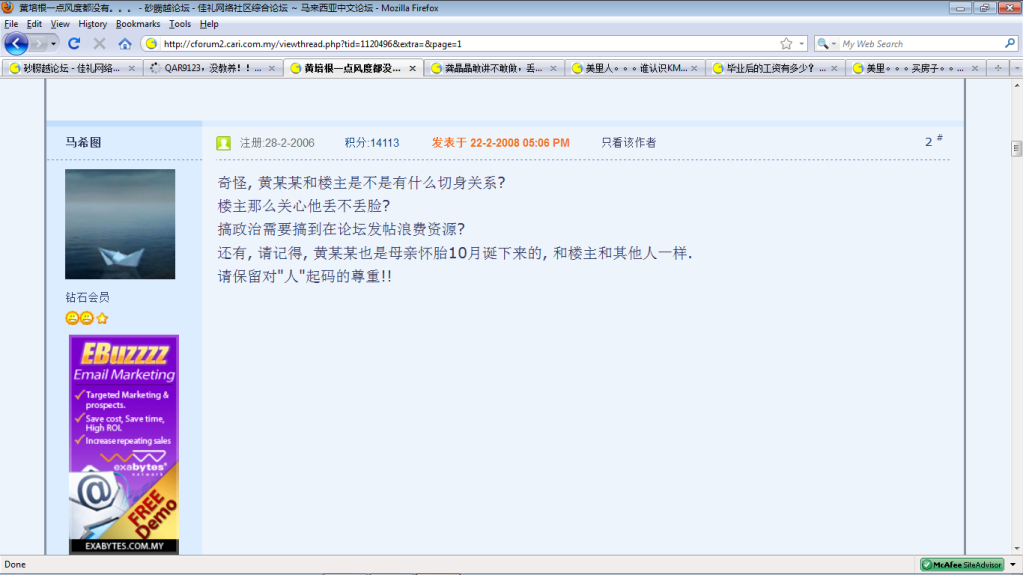The width and height of the screenshot is (1023, 575).
Task: Click the Back navigation arrow
Action: [17, 44]
